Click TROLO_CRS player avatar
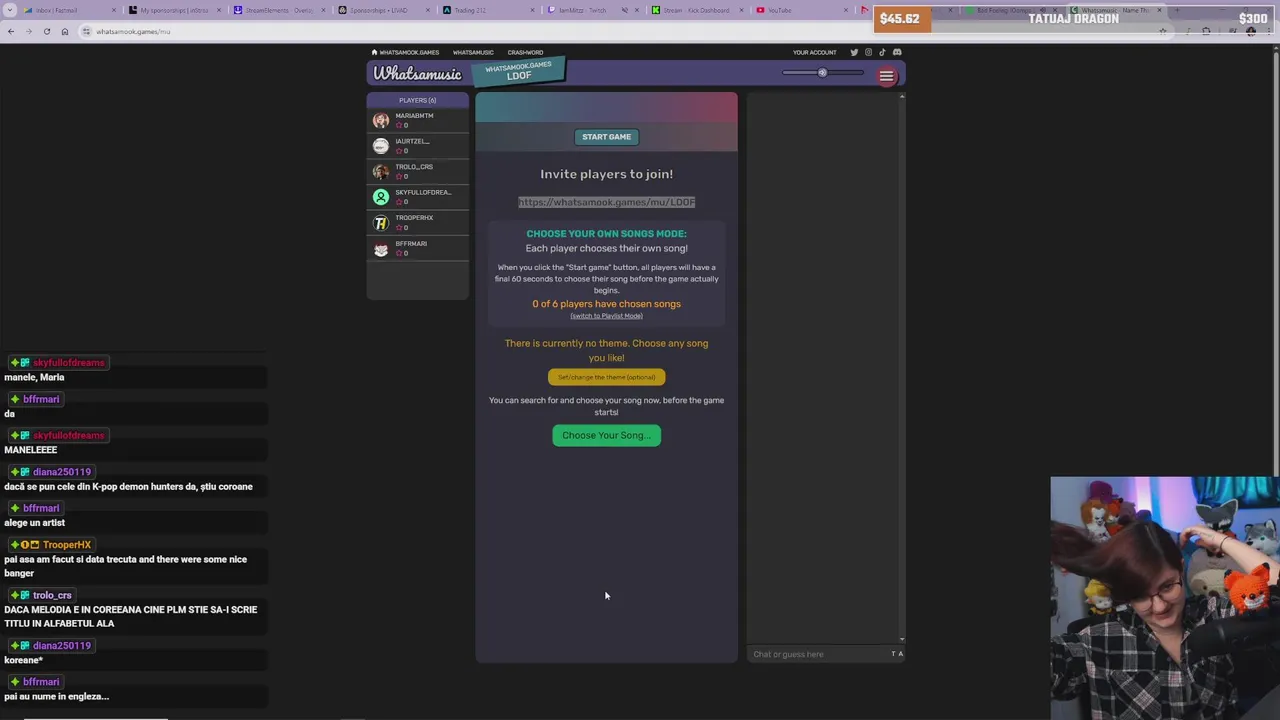Viewport: 1280px width, 720px height. [381, 171]
